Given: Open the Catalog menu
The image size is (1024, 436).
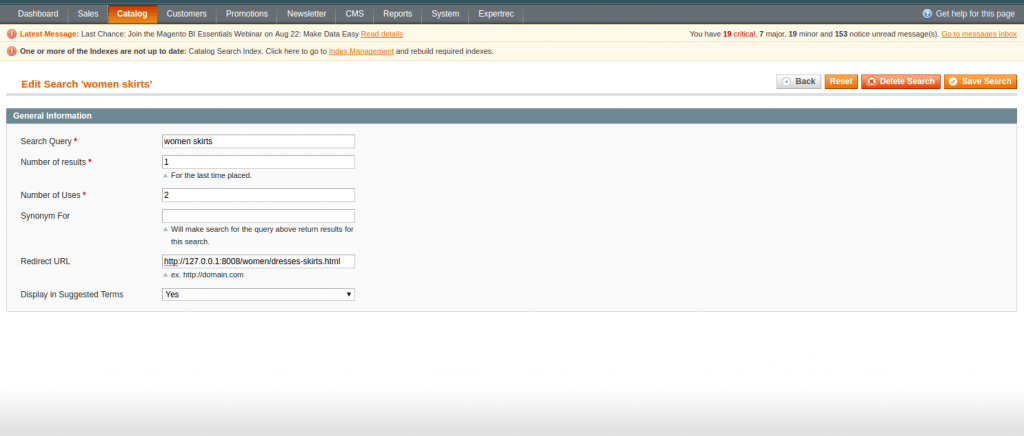Looking at the screenshot, I should (x=132, y=14).
